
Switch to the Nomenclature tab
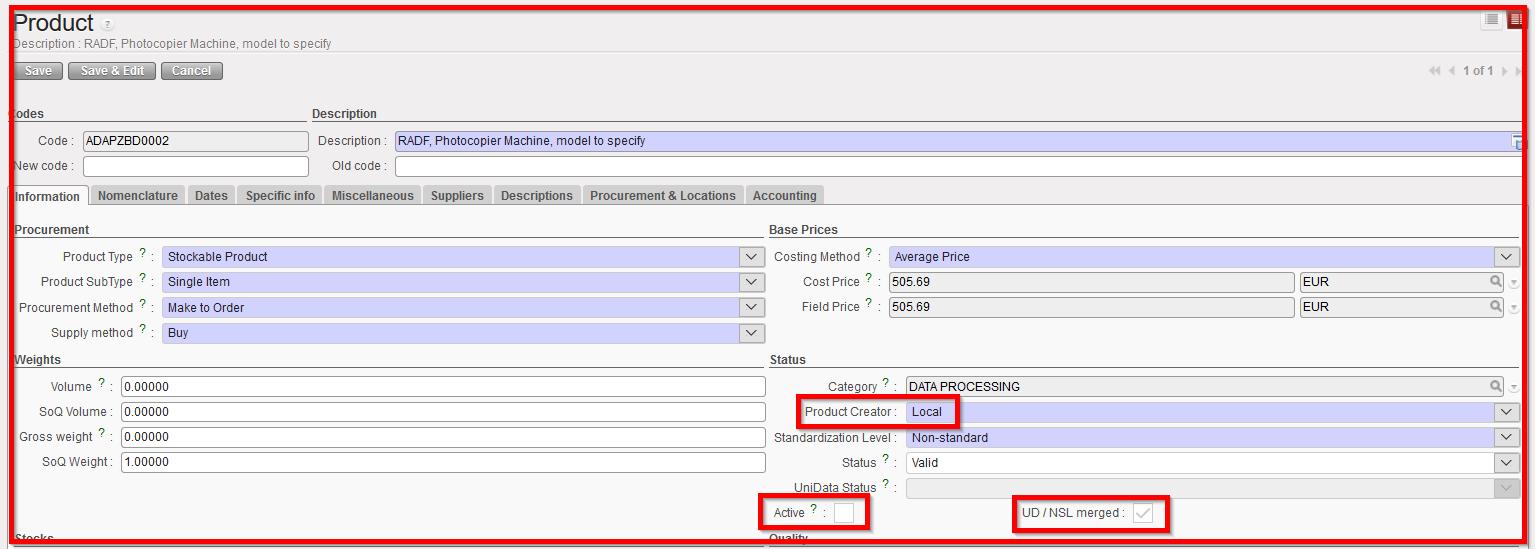[x=138, y=196]
